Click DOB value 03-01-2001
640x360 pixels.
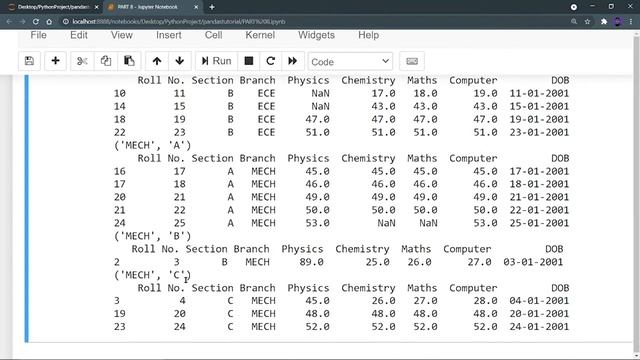pyautogui.click(x=533, y=262)
